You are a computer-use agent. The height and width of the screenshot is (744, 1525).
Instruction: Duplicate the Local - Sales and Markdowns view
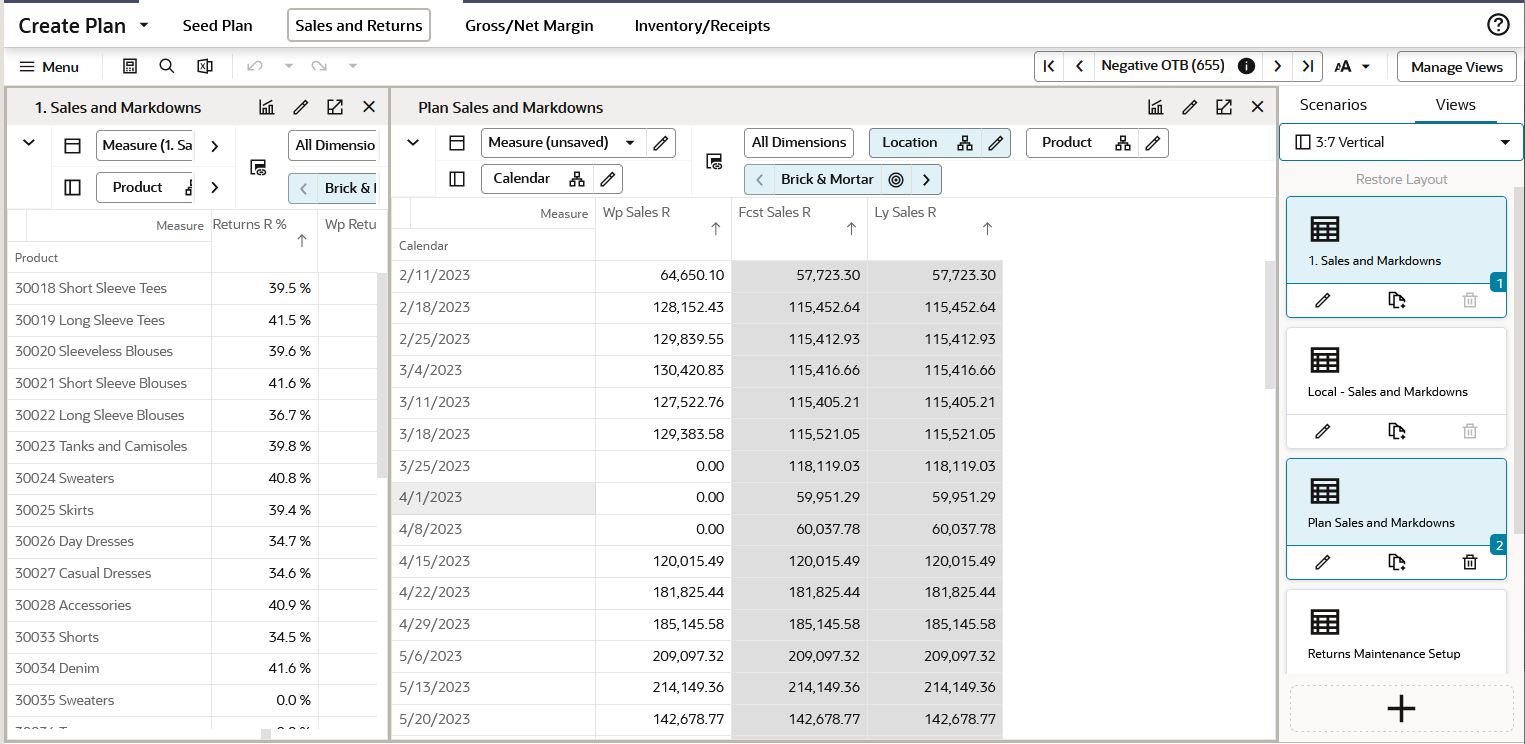point(1397,431)
